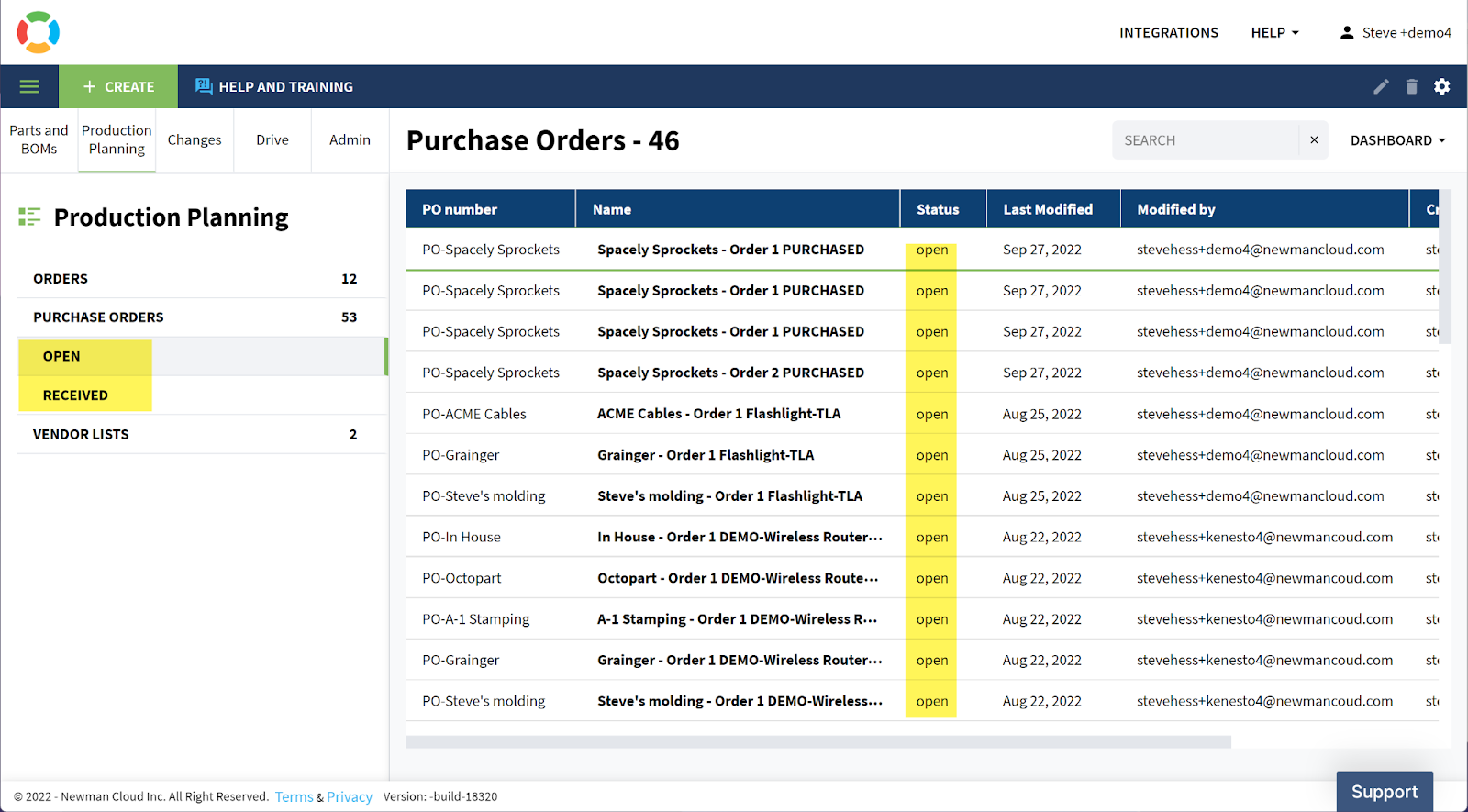
Task: Click the Production Planning sidebar heading
Action: pyautogui.click(x=171, y=217)
